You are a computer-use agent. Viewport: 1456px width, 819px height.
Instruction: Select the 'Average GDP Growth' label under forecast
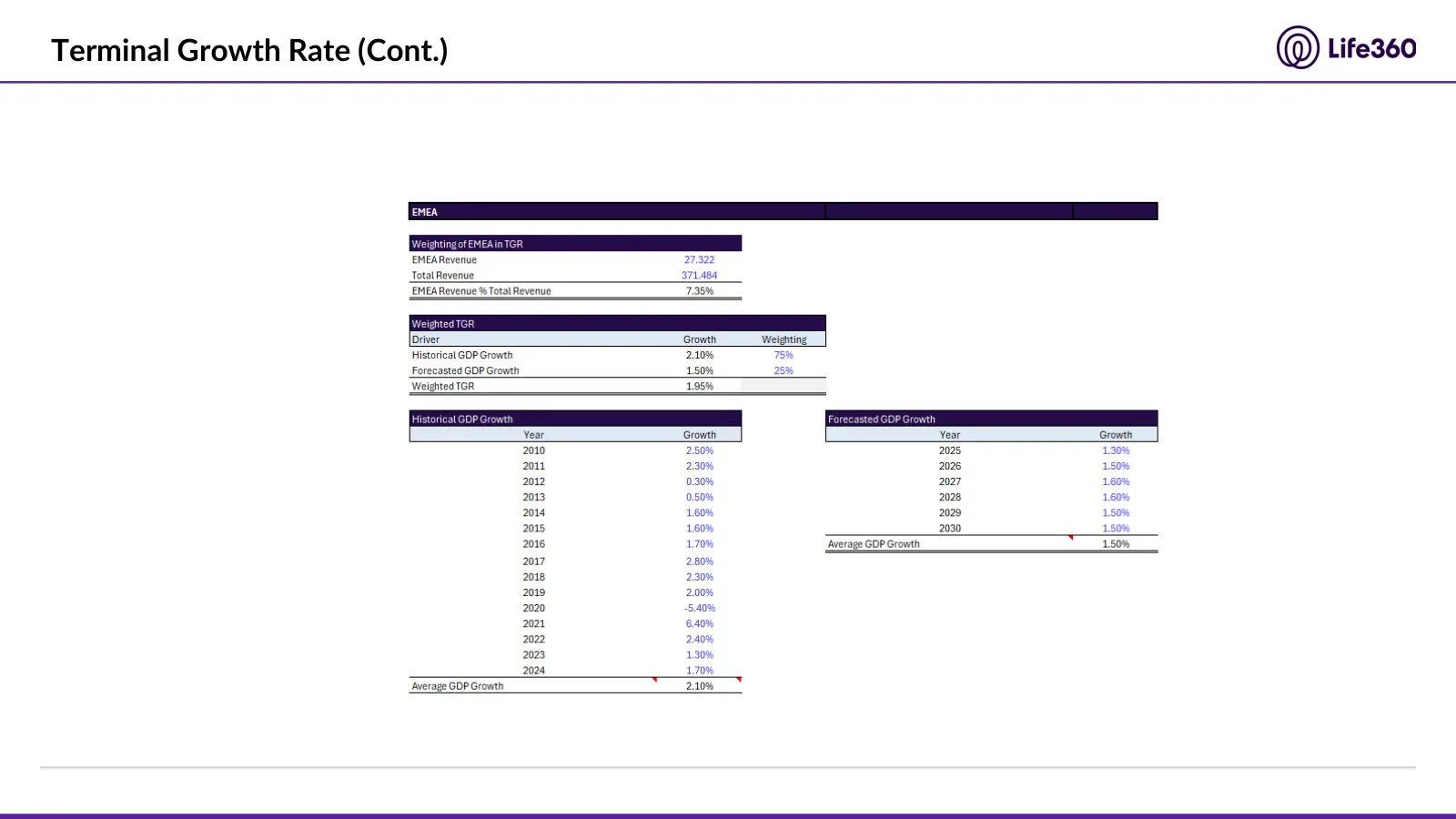874,544
